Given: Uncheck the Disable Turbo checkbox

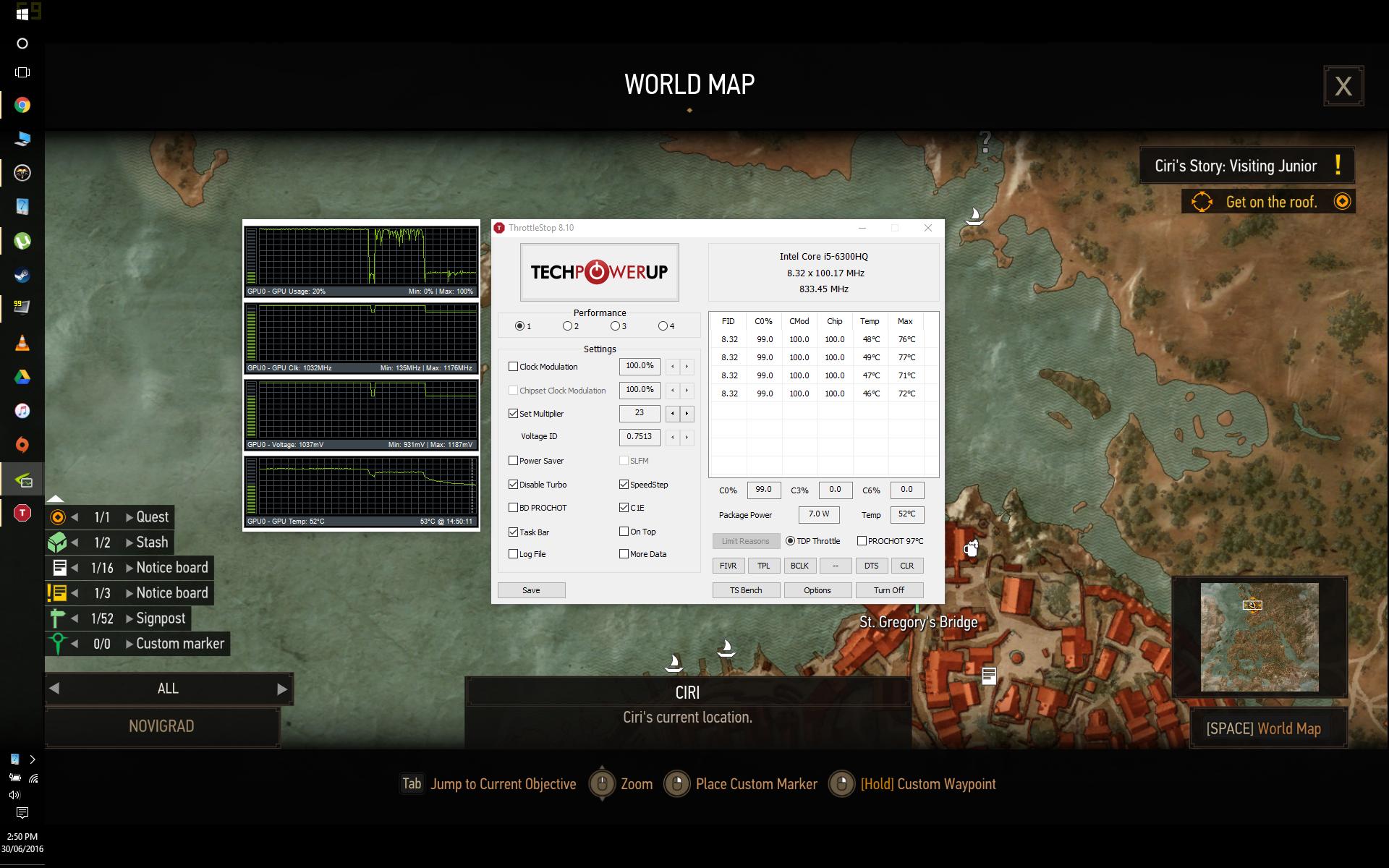Looking at the screenshot, I should (513, 485).
